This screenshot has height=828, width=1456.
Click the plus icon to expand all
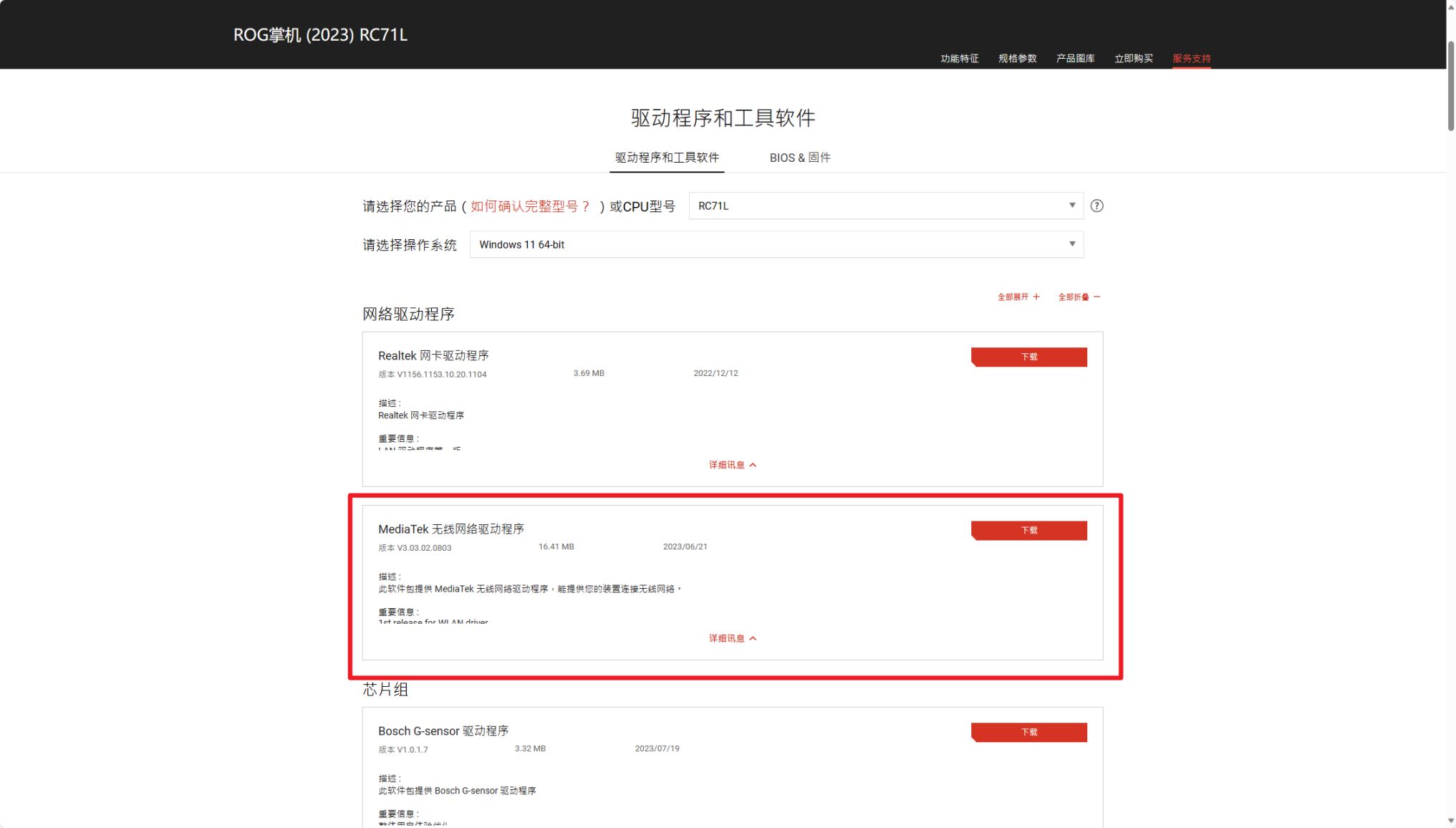pyautogui.click(x=1036, y=297)
